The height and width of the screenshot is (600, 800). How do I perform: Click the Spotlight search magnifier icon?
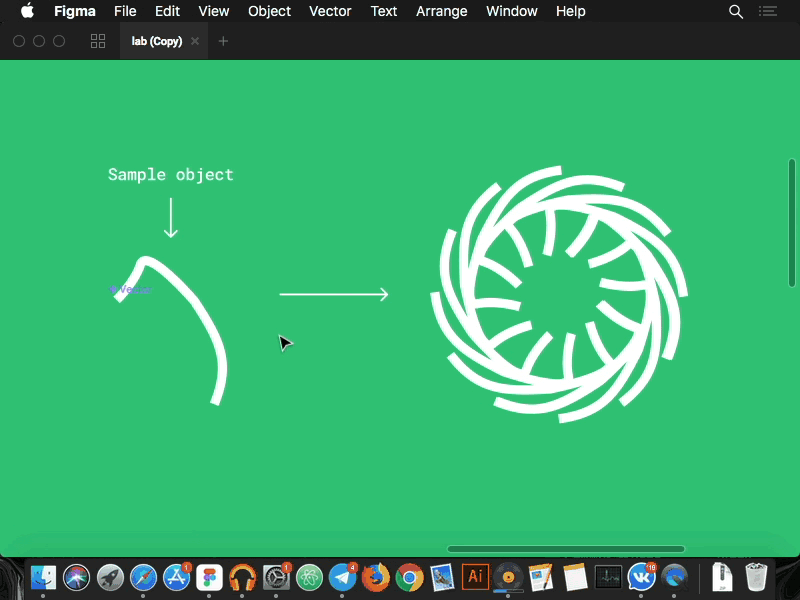736,11
